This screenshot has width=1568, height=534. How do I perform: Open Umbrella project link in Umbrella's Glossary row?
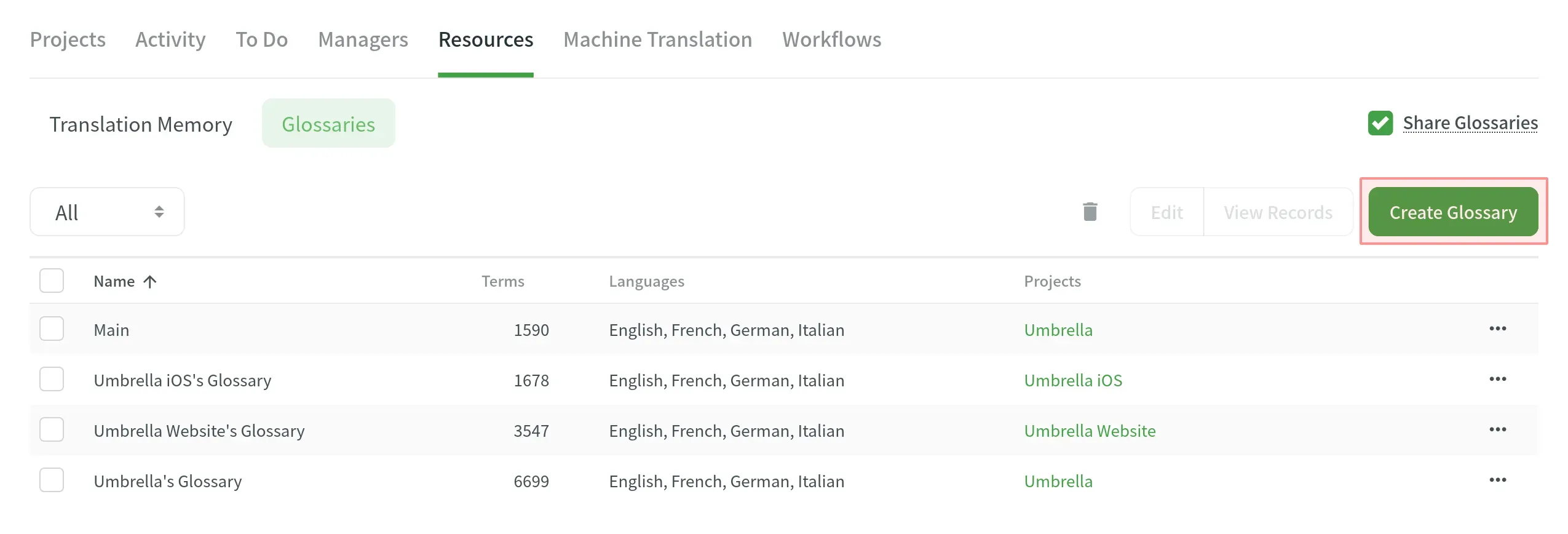1058,481
